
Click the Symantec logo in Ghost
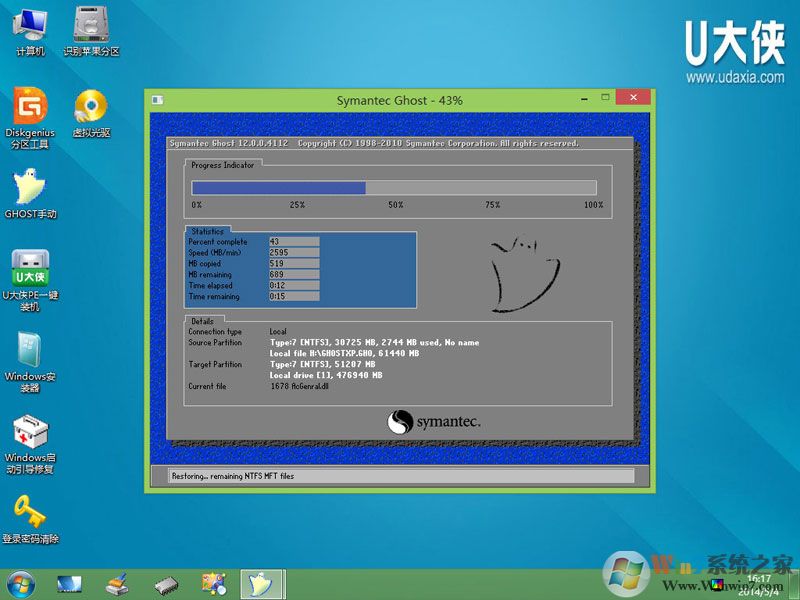(434, 422)
